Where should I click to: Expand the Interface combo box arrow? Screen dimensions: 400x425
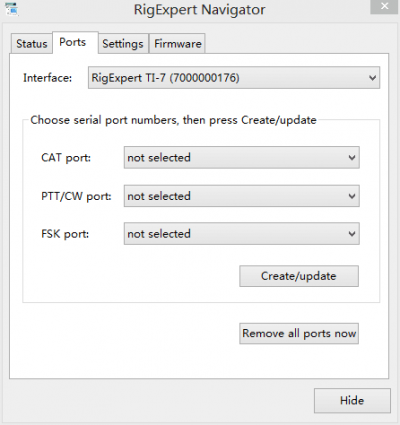(372, 78)
